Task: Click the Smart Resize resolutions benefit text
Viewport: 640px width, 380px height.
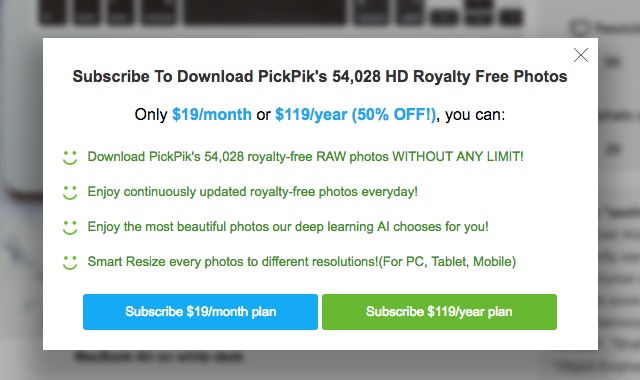Action: point(302,262)
